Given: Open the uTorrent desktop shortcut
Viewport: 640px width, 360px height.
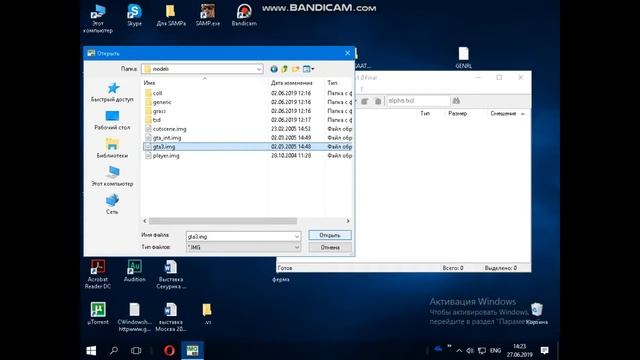Looking at the screenshot, I should pyautogui.click(x=98, y=313).
